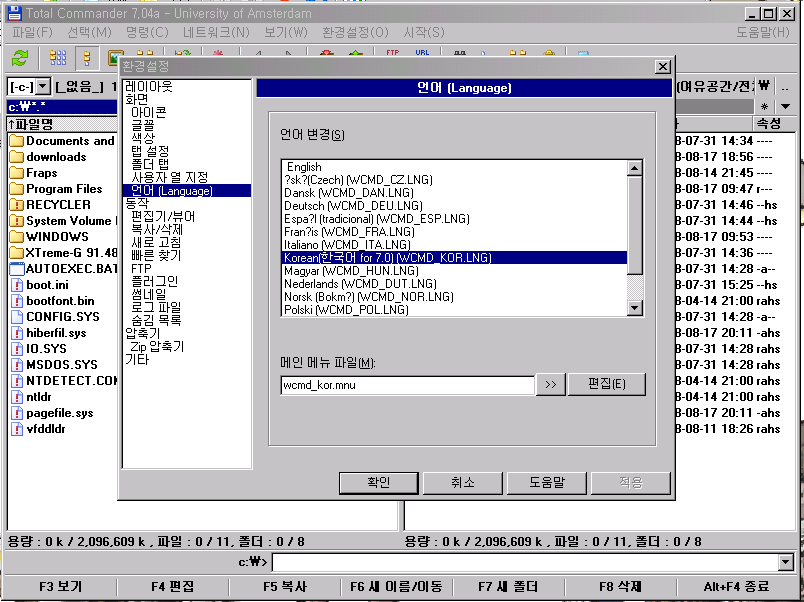Click the Total Commander floppy title icon
The image size is (804, 602).
point(14,13)
